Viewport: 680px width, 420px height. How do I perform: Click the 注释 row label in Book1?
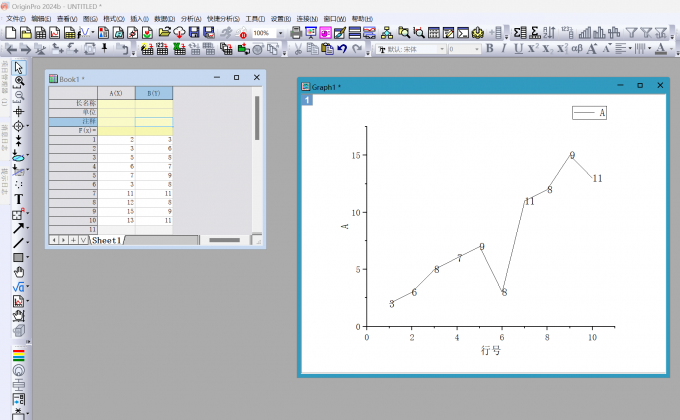click(73, 121)
